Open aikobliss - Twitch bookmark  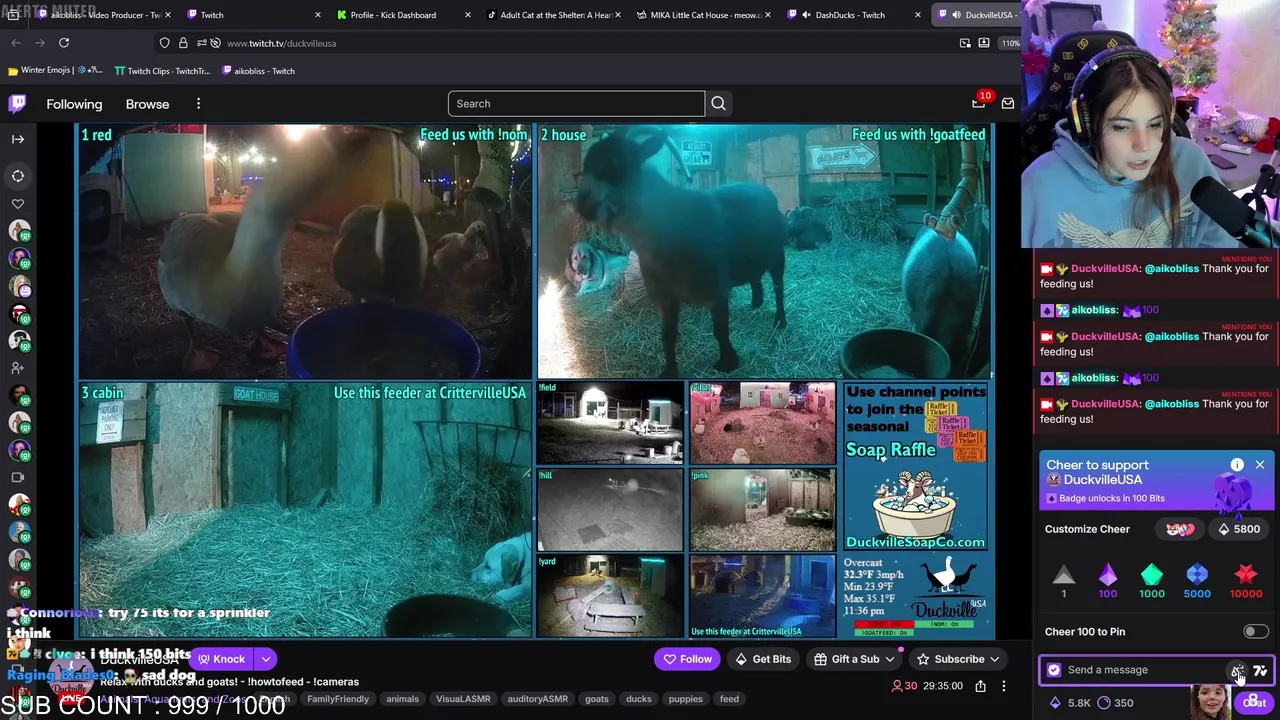pos(258,71)
